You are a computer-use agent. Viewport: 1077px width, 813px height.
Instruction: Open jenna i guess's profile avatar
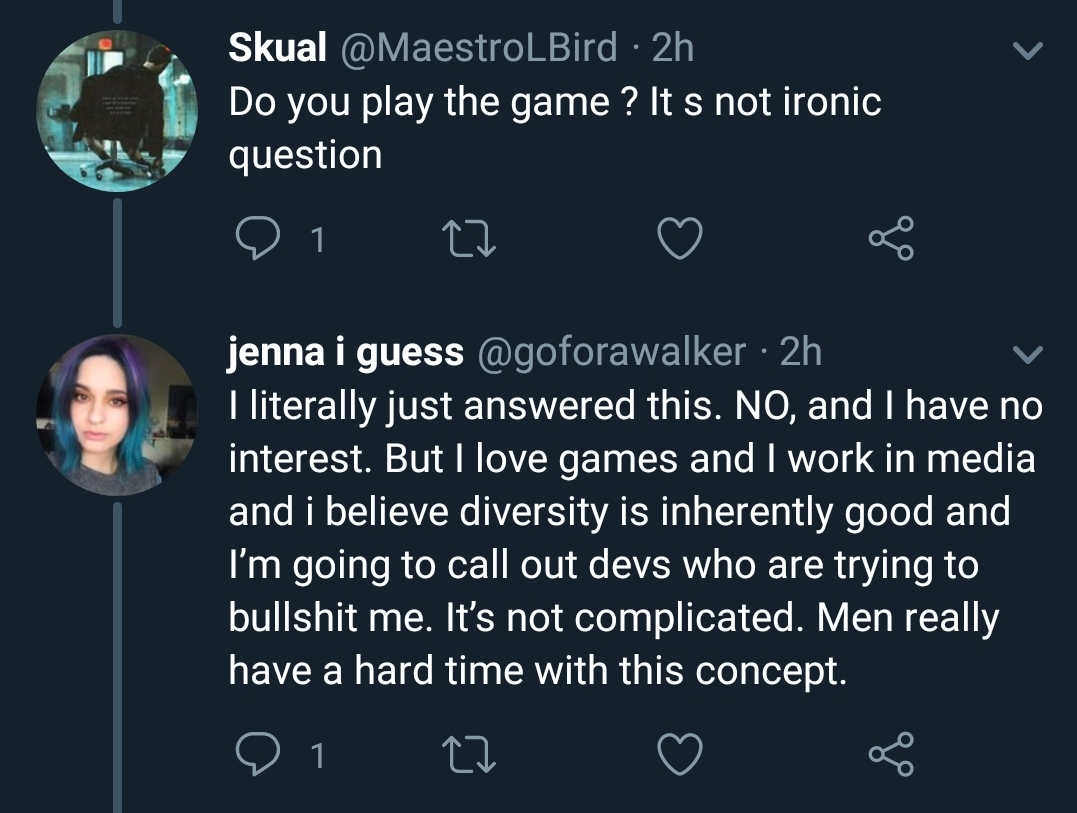tap(117, 414)
